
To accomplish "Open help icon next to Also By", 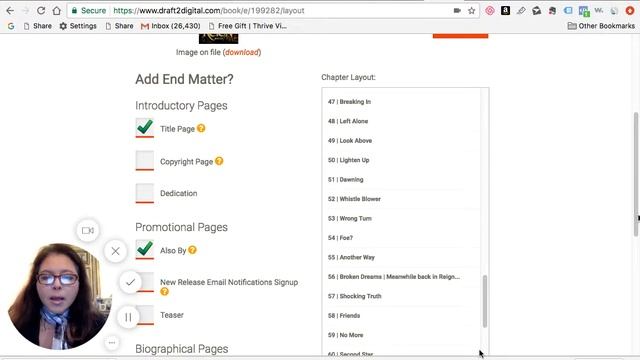I will click(192, 250).
